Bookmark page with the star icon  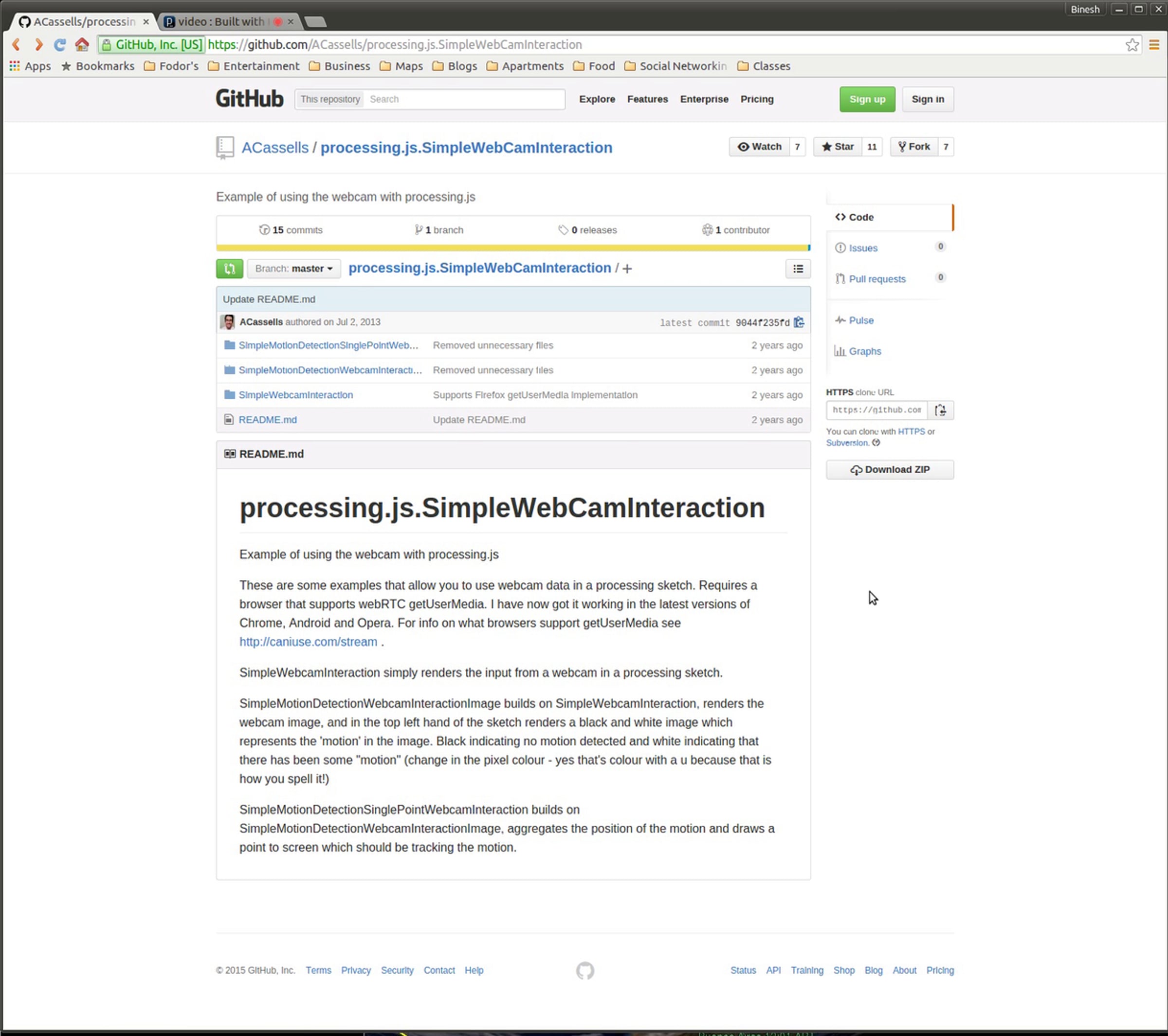(x=1132, y=45)
